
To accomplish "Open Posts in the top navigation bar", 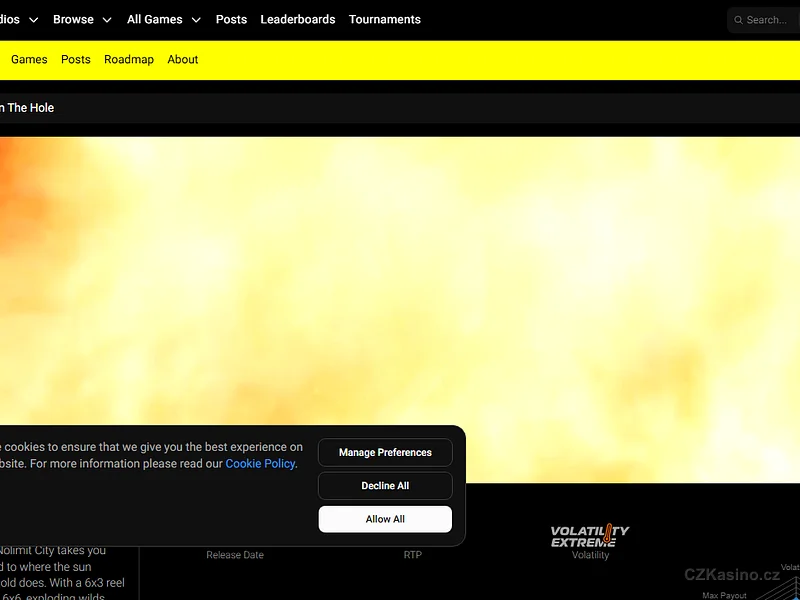I will click(x=231, y=19).
